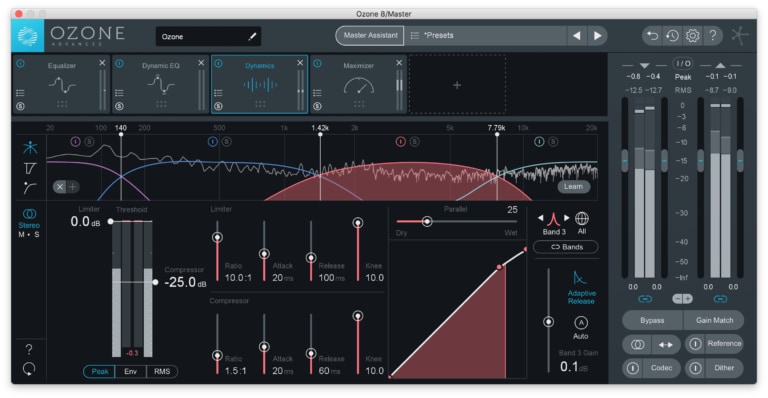Select the crossover view icon in sidebar
768x398 pixels.
click(29, 147)
